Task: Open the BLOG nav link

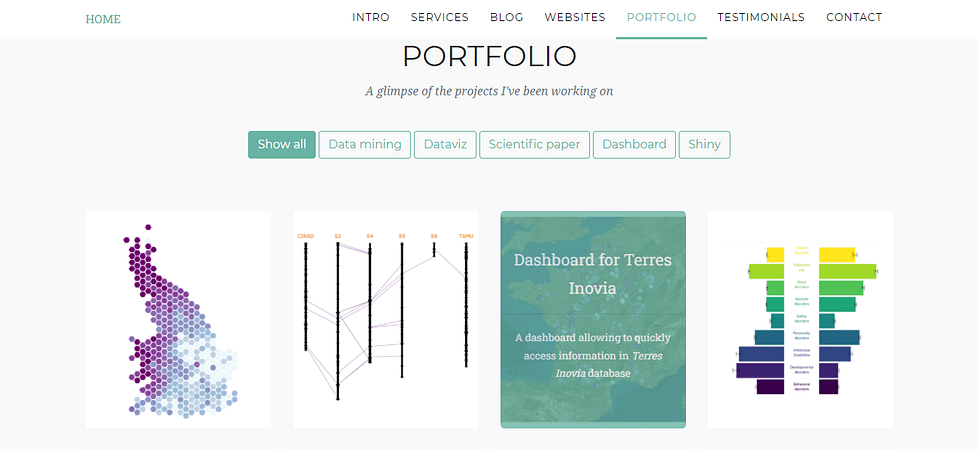Action: [507, 17]
